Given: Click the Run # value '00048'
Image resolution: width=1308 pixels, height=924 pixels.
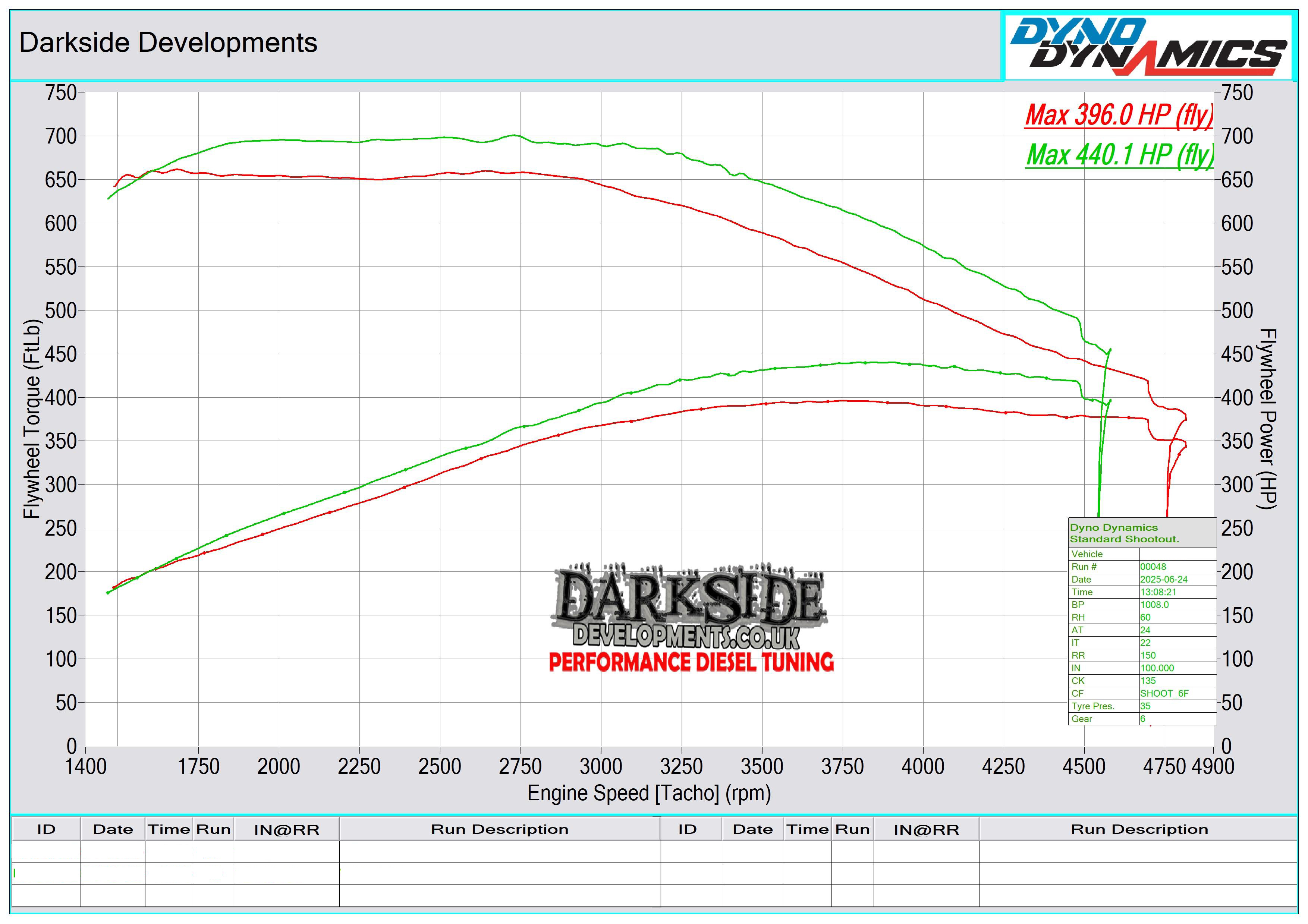Looking at the screenshot, I should pyautogui.click(x=1153, y=567).
